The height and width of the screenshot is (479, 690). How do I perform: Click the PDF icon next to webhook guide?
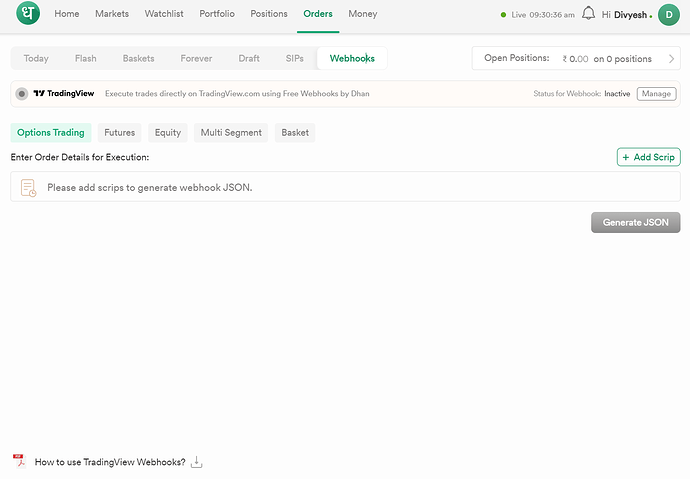[x=19, y=461]
